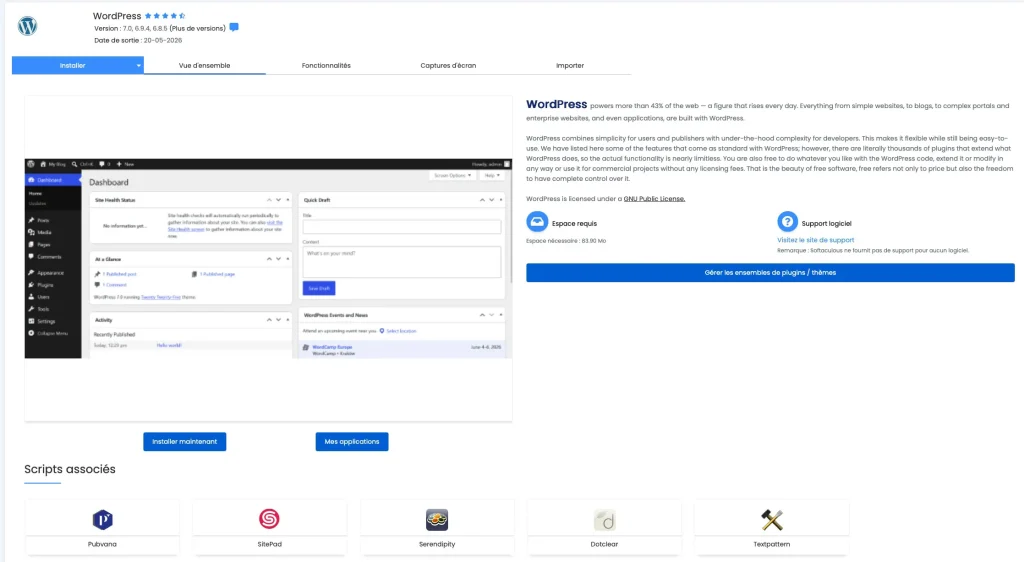The image size is (1024, 562).
Task: Click the WordPress dashboard screenshot thumbnail
Action: 268,258
